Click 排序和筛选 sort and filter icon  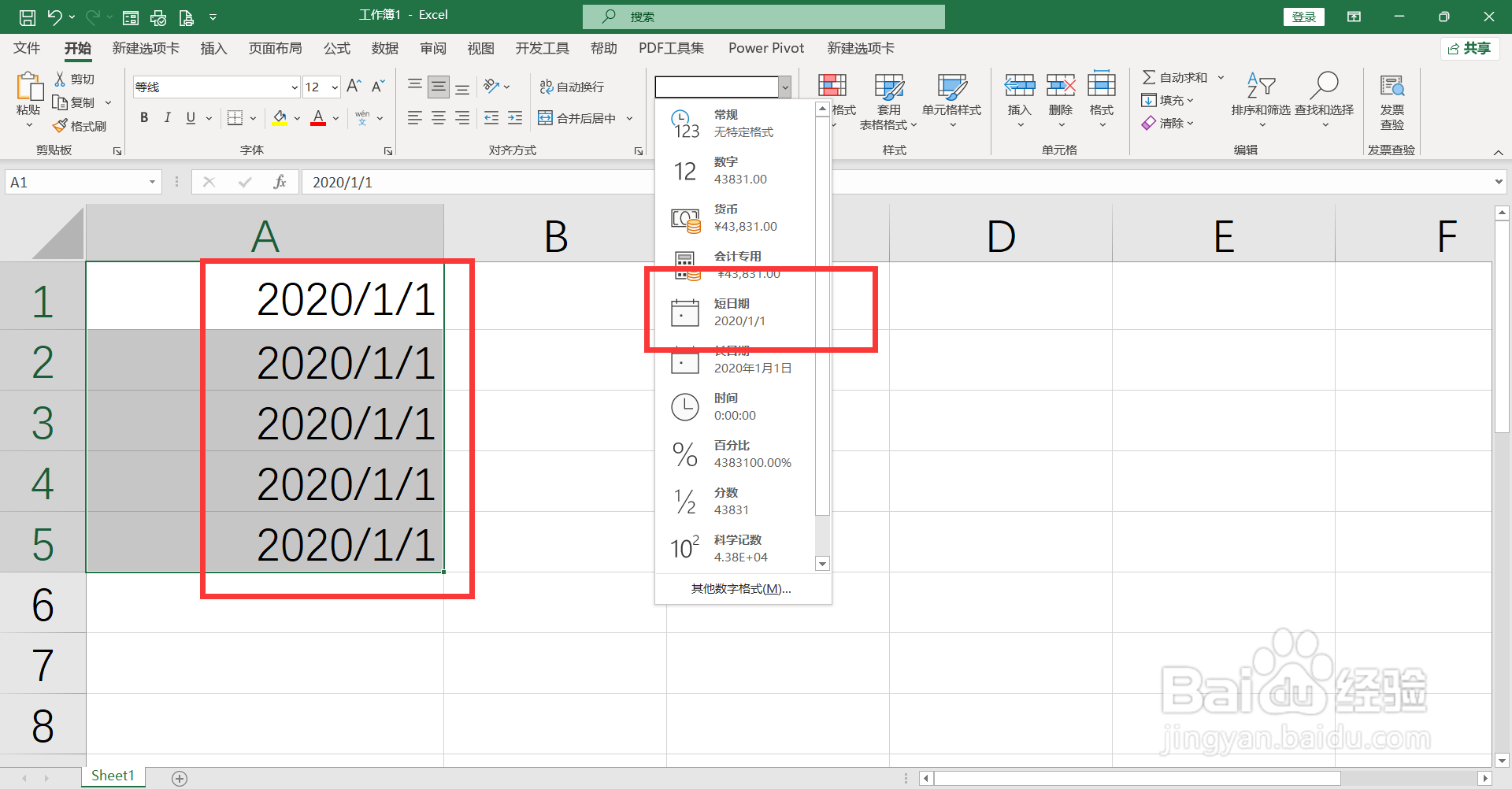click(1261, 86)
